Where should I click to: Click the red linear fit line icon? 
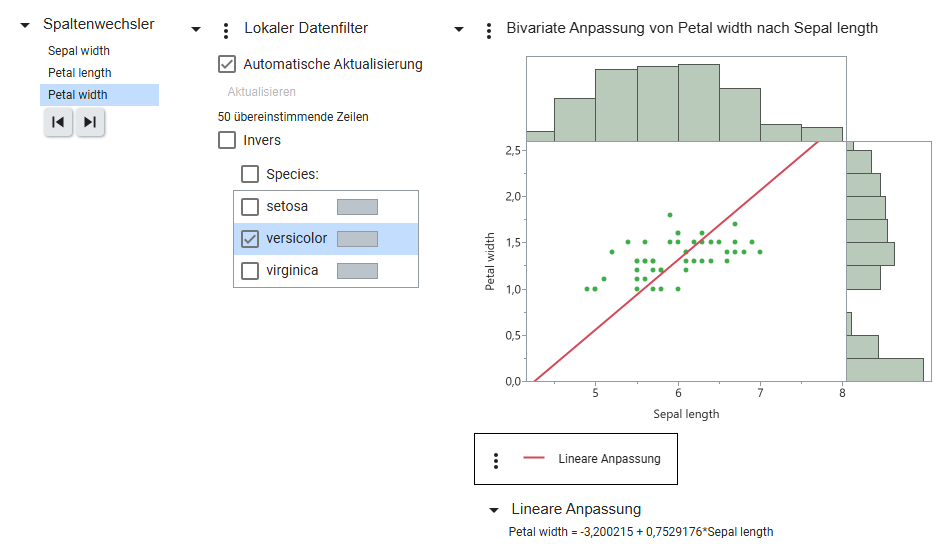533,458
